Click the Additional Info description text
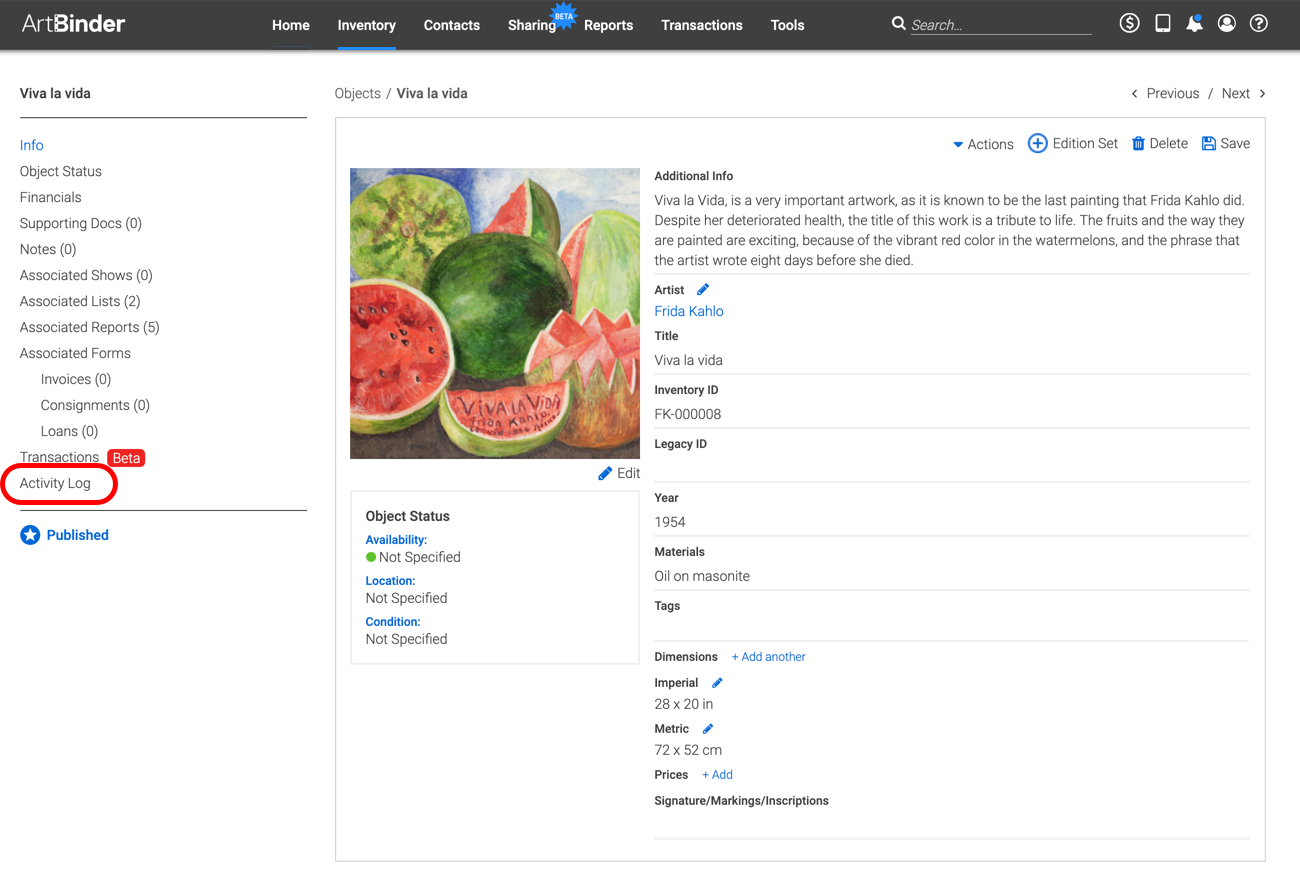The height and width of the screenshot is (876, 1300). pyautogui.click(x=949, y=230)
